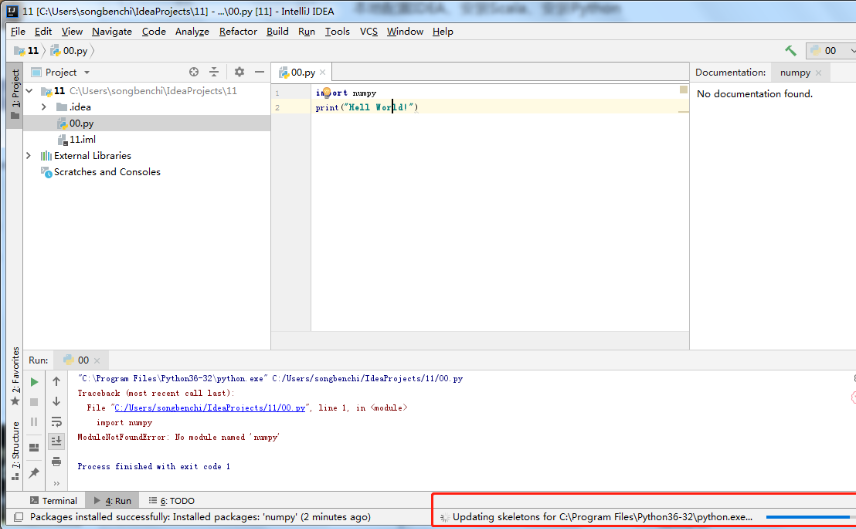Click the Stop process square icon
This screenshot has height=529, width=856.
(x=34, y=402)
